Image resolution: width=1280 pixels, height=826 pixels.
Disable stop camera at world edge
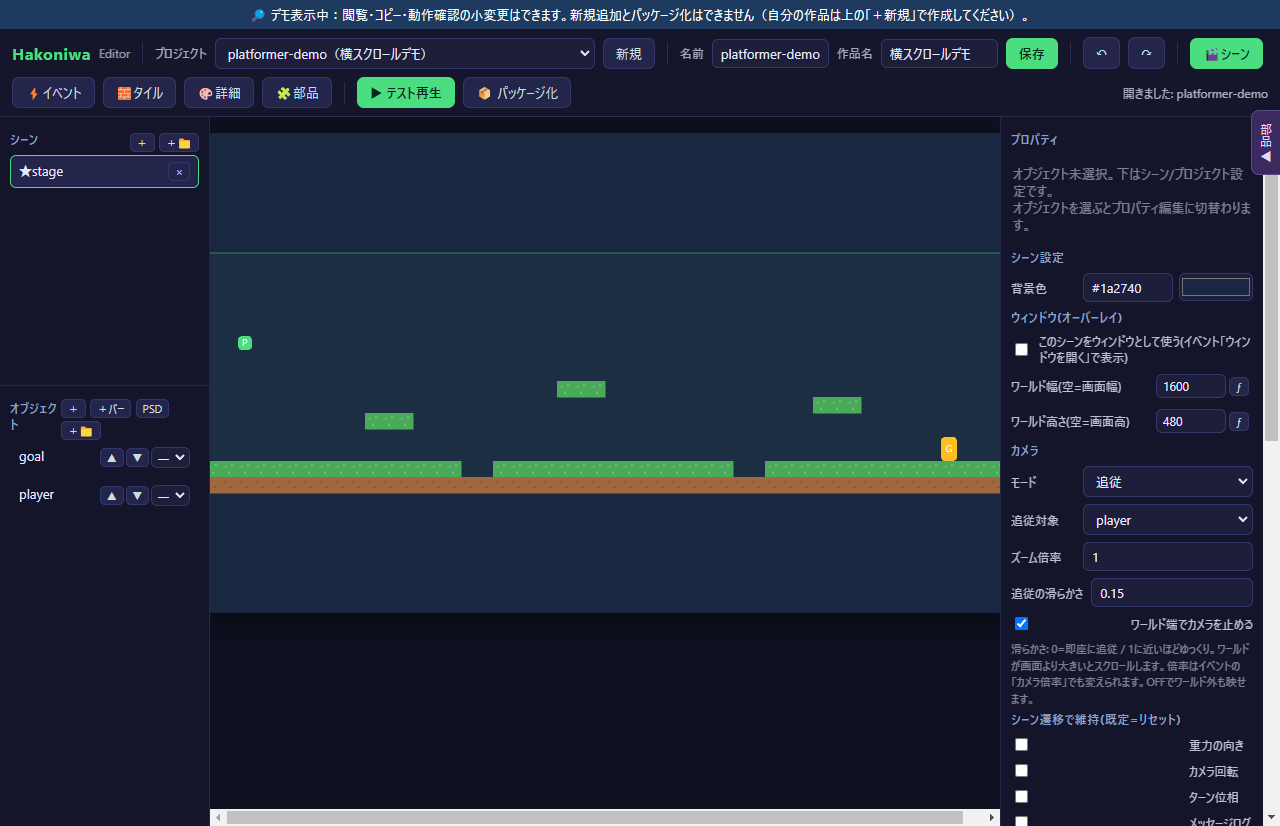(x=1021, y=623)
